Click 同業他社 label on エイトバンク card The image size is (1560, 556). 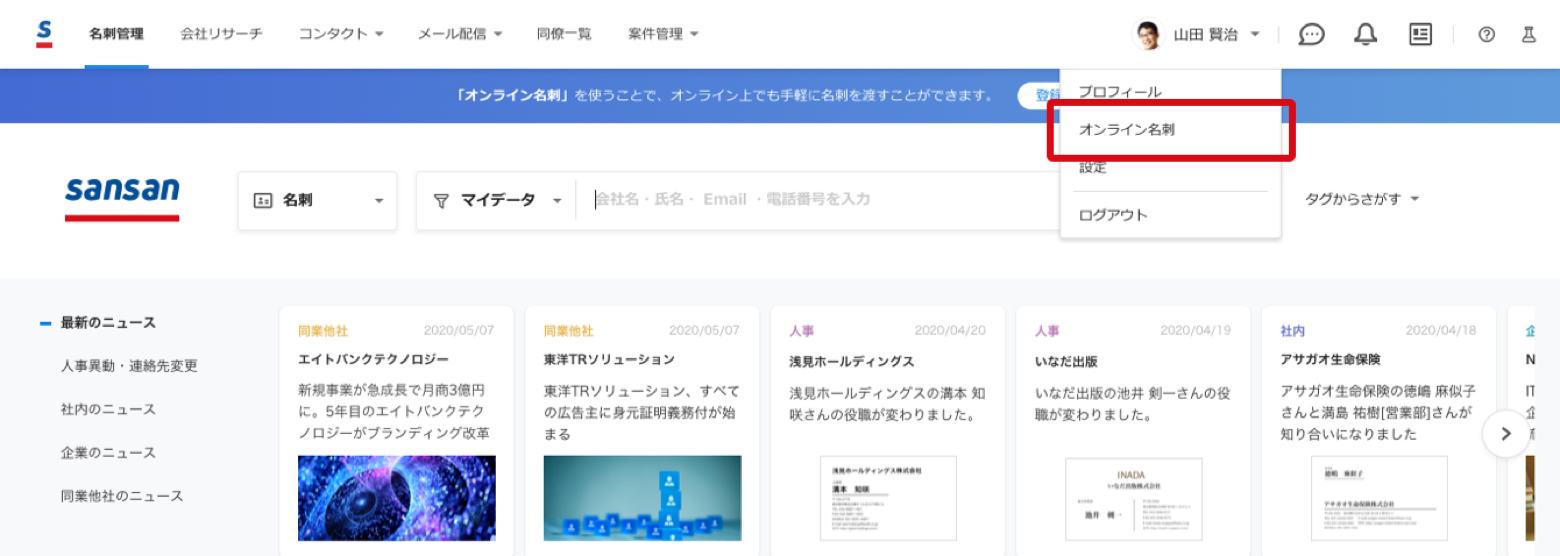pyautogui.click(x=323, y=331)
